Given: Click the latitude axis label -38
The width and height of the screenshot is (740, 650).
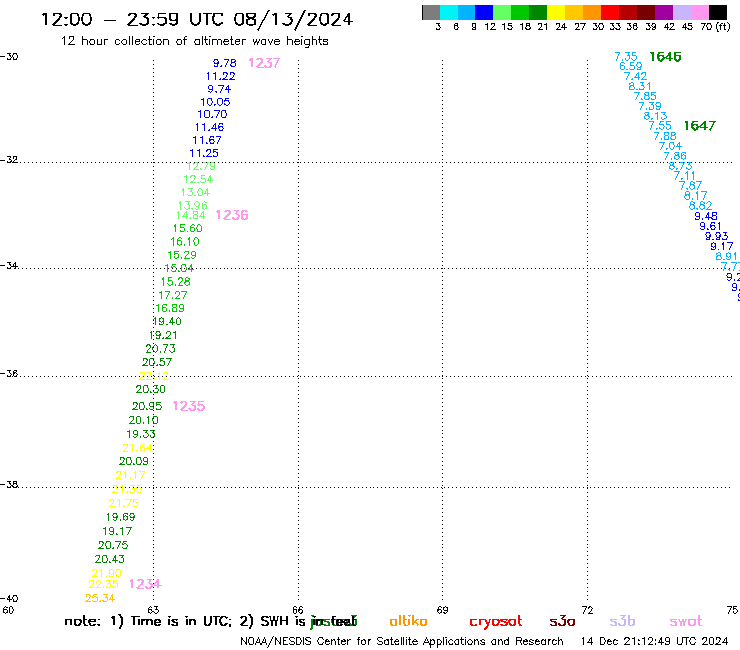Looking at the screenshot, I should (9, 484).
